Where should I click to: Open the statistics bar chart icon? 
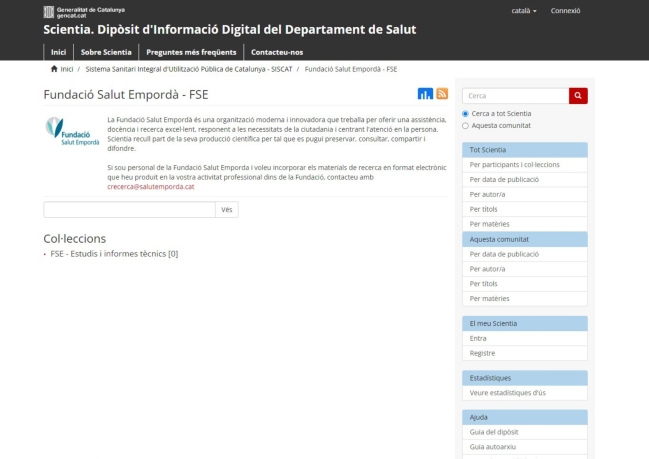425,94
